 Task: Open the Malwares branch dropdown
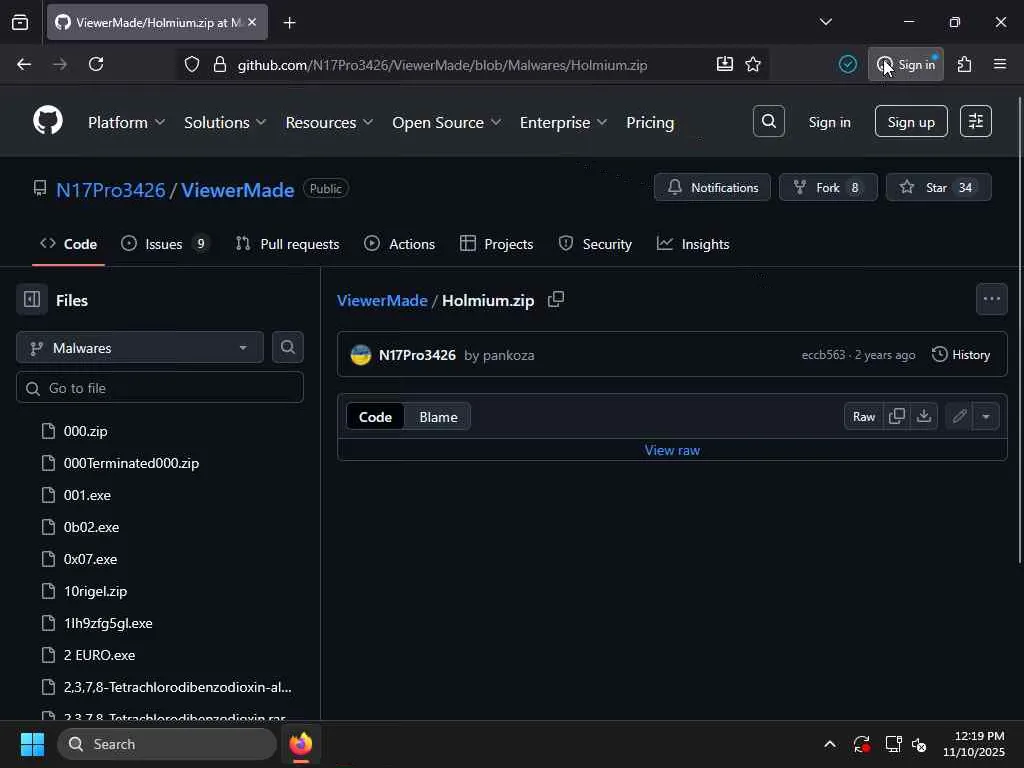click(x=140, y=347)
